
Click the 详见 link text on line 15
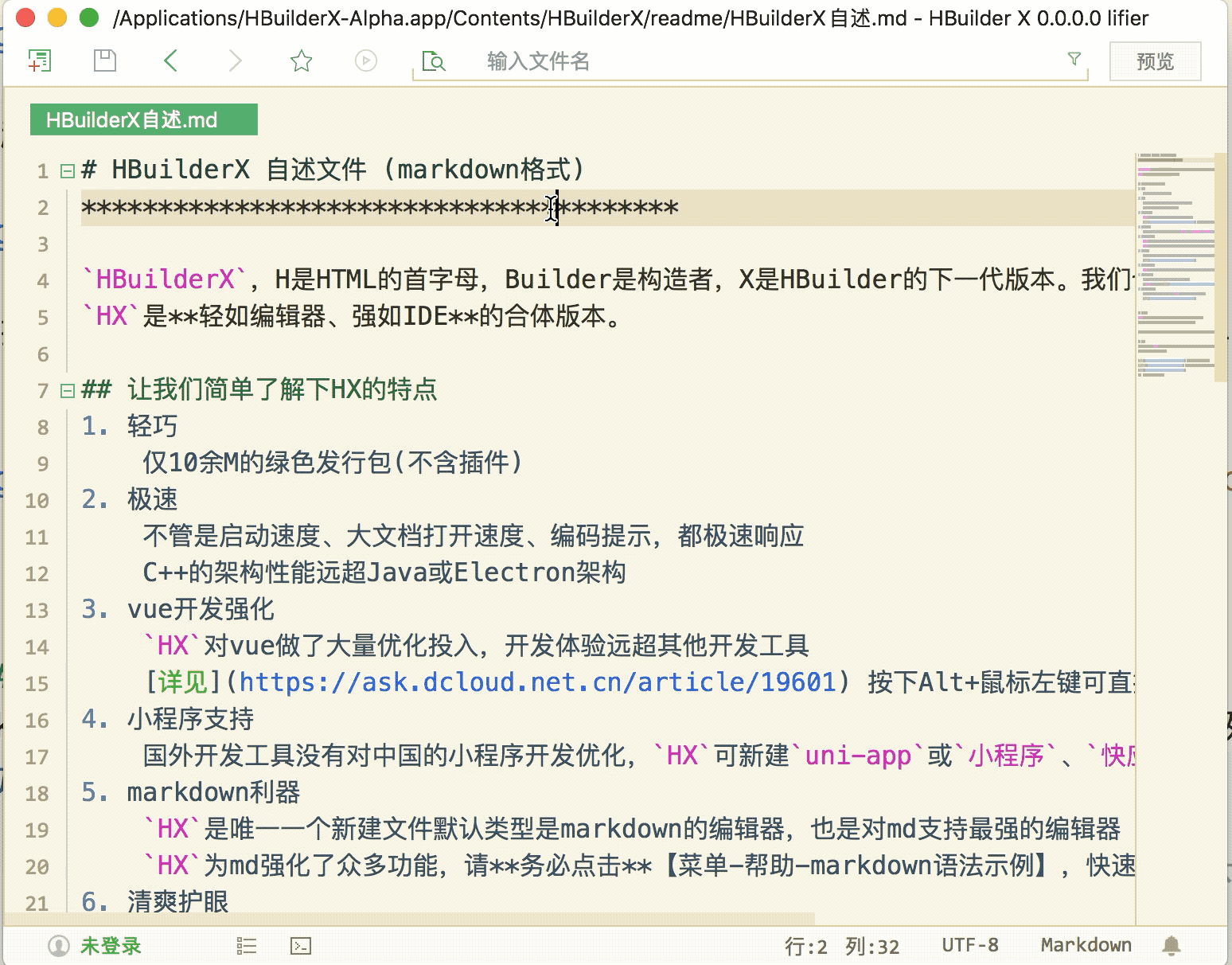click(183, 682)
